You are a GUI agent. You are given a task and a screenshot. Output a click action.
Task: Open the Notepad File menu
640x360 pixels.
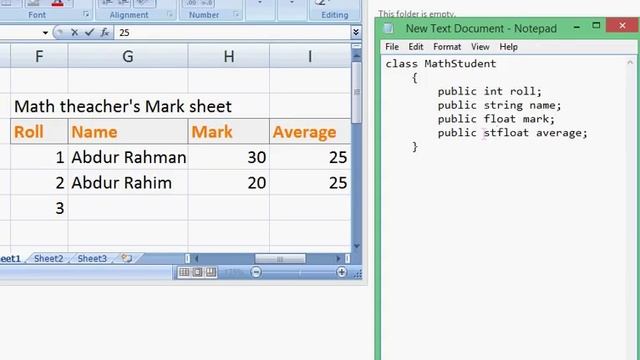tap(392, 47)
